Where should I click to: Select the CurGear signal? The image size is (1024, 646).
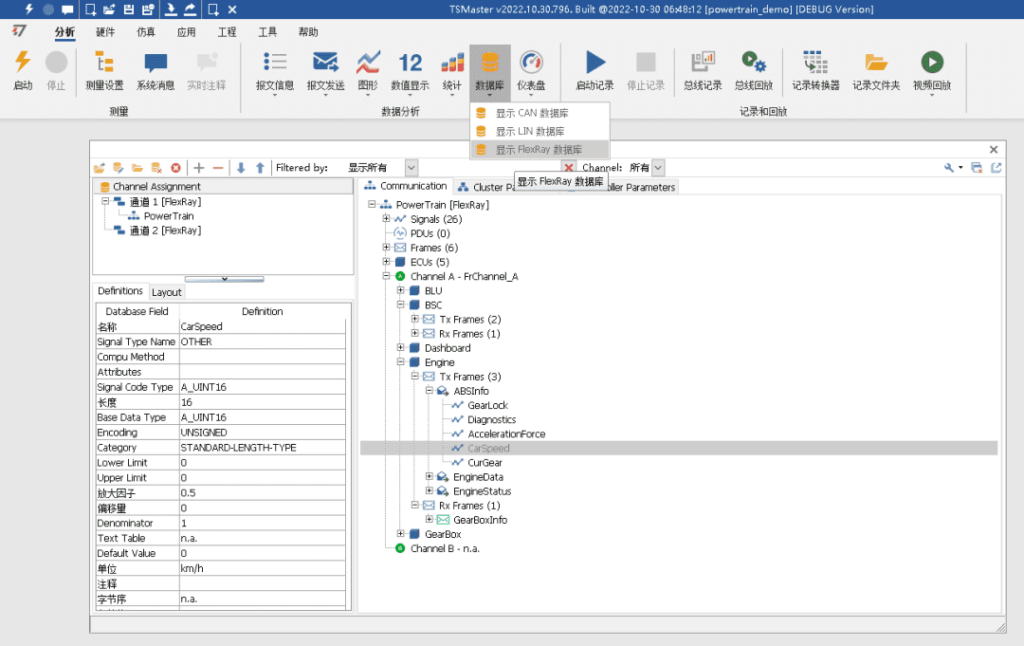point(485,462)
